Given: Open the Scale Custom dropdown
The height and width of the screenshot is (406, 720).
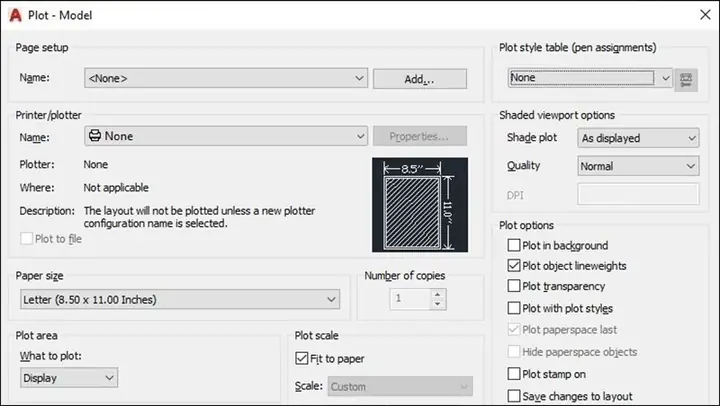Looking at the screenshot, I should (400, 386).
